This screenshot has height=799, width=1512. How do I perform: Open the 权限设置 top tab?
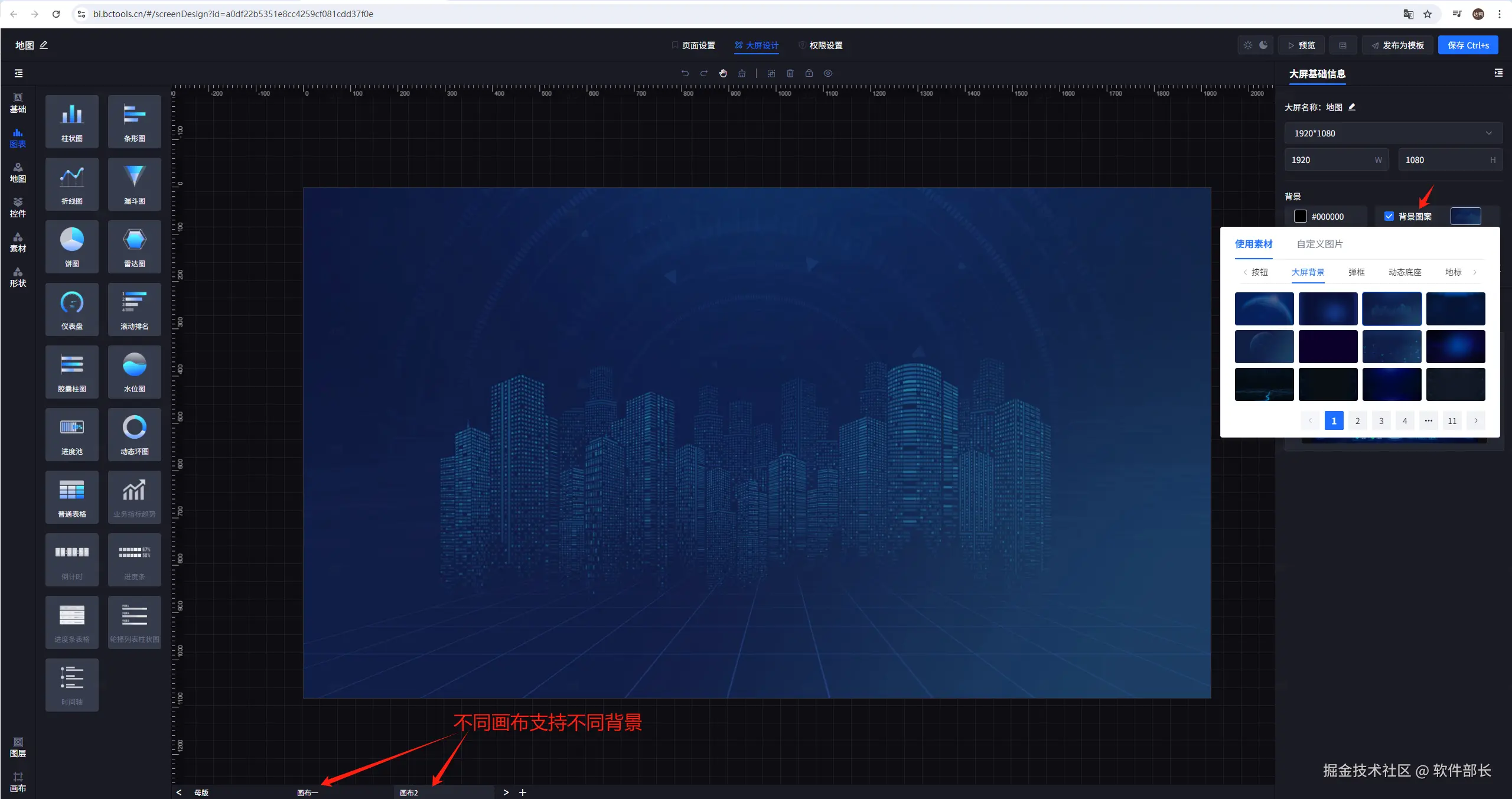coord(825,45)
